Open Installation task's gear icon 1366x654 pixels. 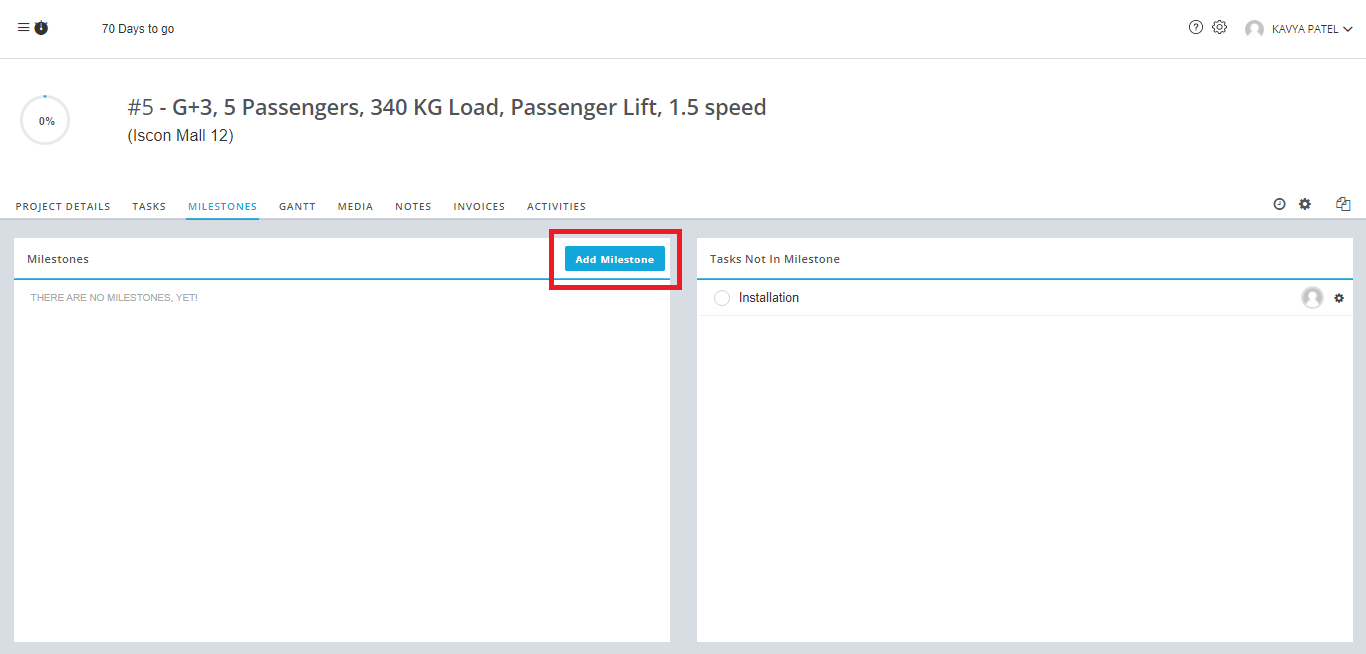coord(1339,298)
